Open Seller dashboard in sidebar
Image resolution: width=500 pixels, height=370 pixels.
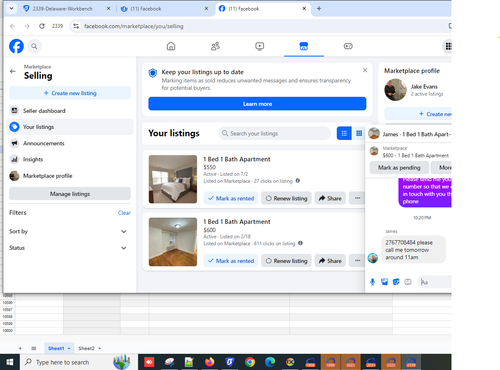70,111
